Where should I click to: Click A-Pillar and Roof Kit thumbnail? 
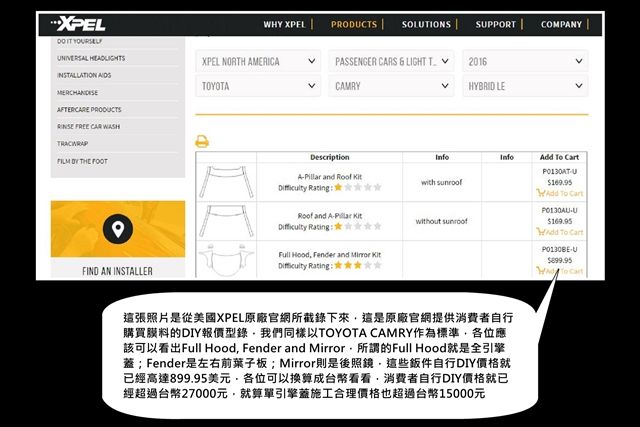pyautogui.click(x=226, y=182)
